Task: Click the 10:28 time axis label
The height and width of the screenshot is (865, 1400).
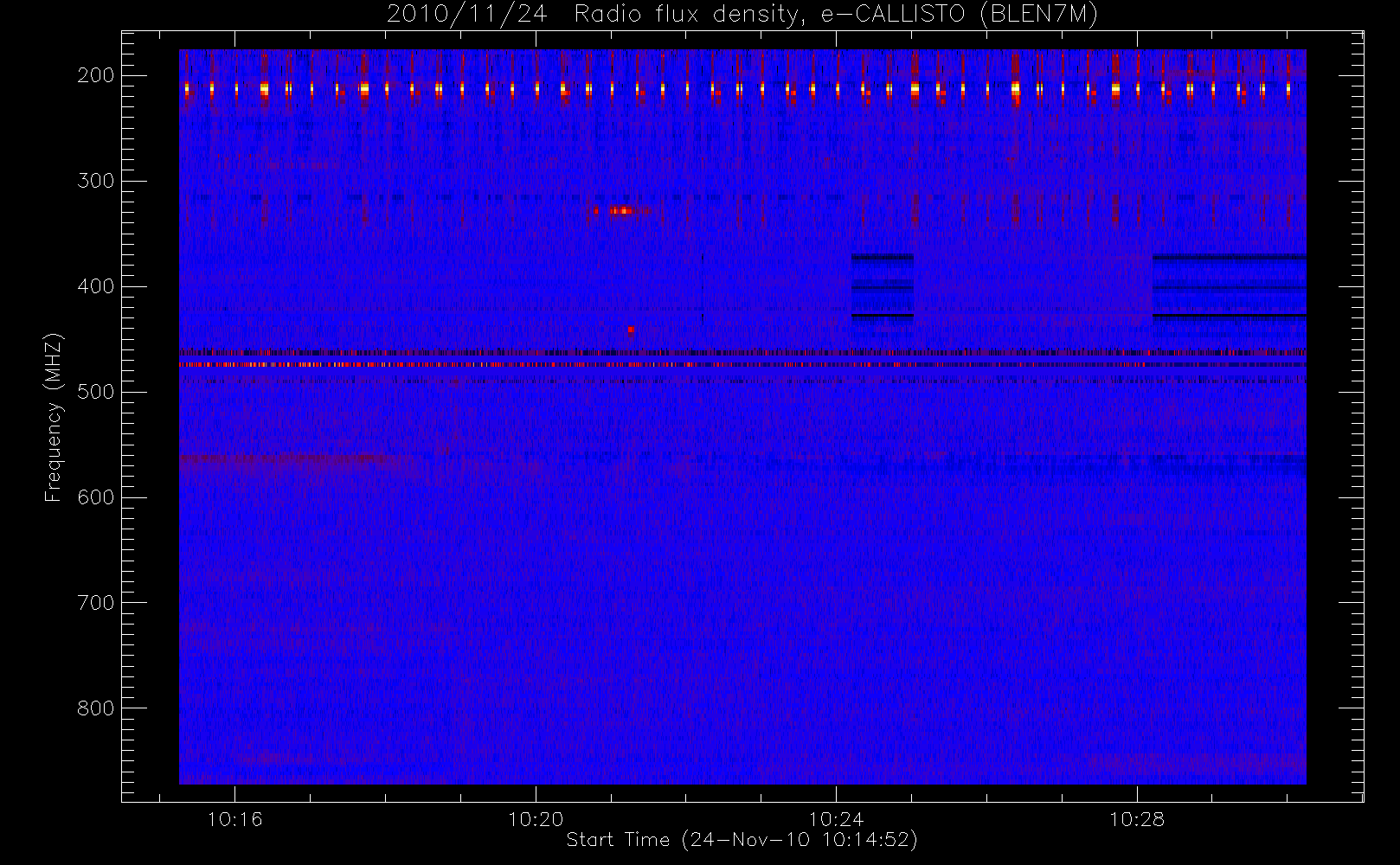Action: pyautogui.click(x=1137, y=819)
